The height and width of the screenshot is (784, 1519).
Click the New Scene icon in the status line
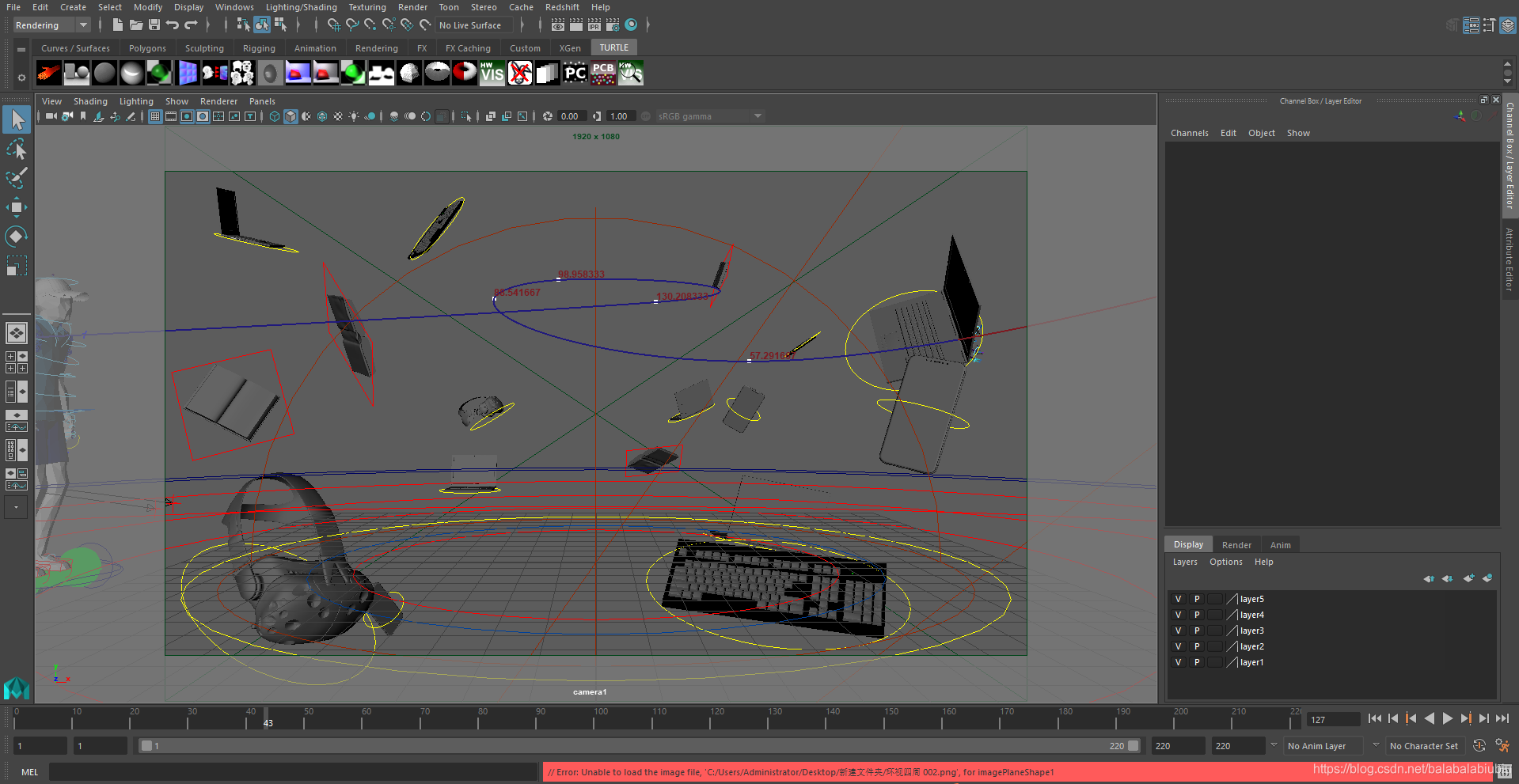coord(117,25)
